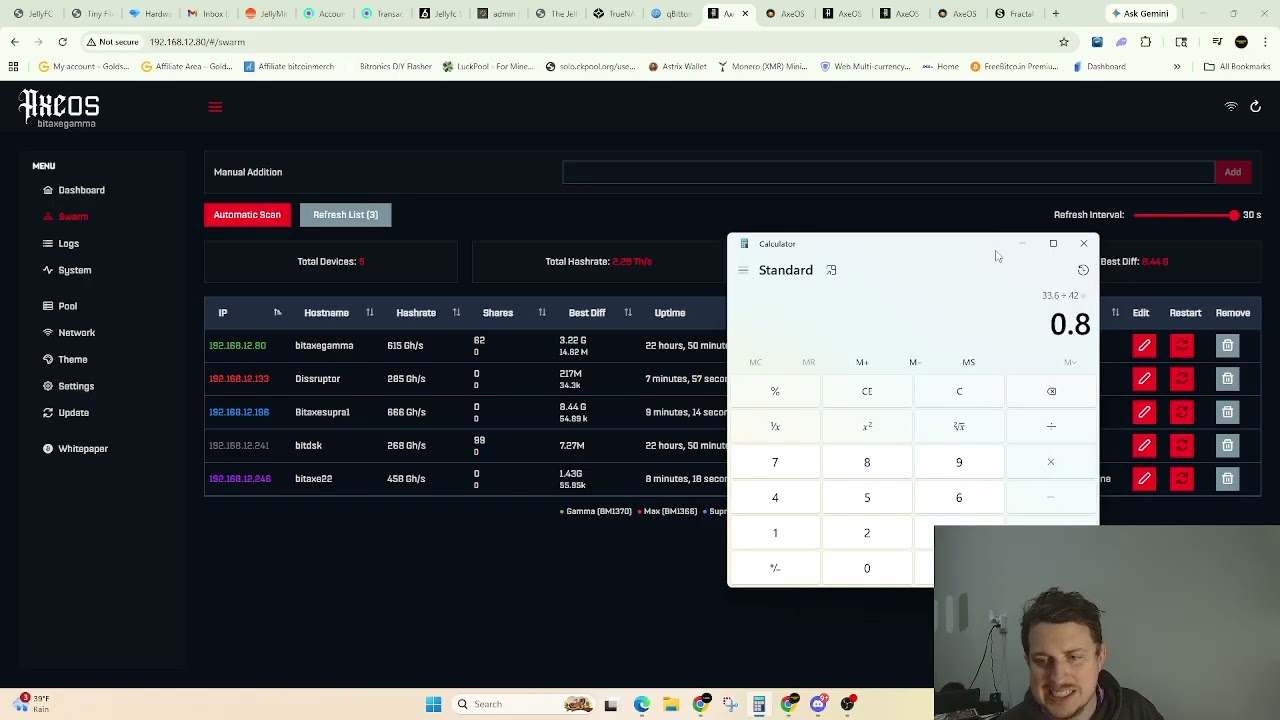
Task: Edit the bitdsk device row
Action: coord(1144,446)
